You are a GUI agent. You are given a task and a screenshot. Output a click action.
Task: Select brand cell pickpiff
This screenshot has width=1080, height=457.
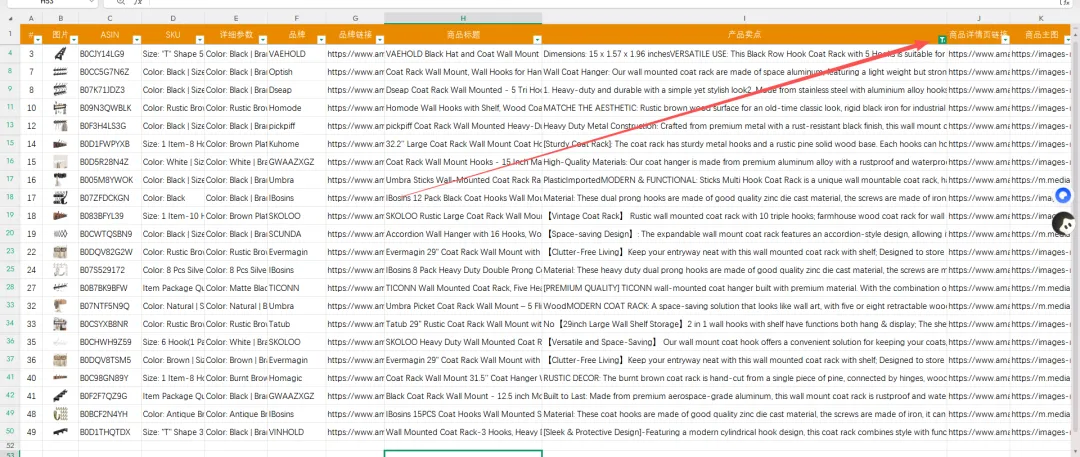[297, 125]
